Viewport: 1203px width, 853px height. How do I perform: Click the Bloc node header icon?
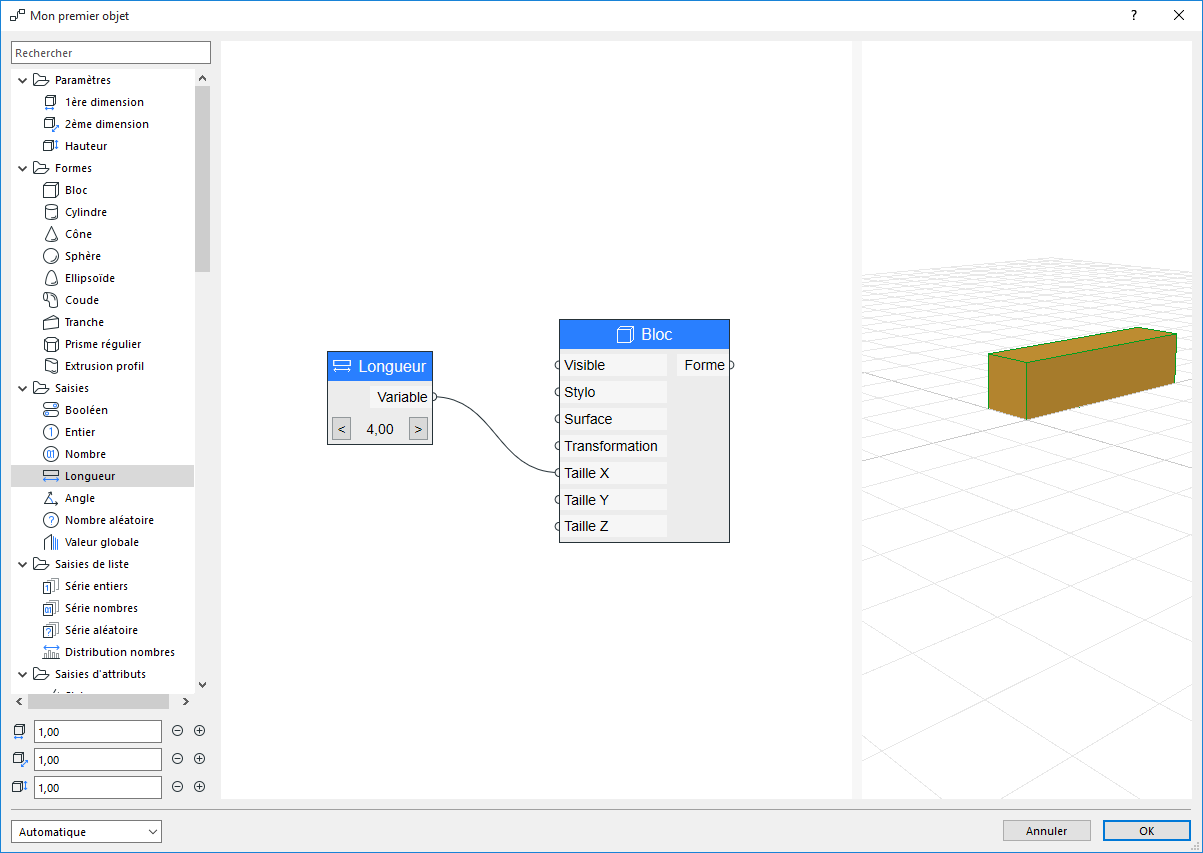click(626, 335)
